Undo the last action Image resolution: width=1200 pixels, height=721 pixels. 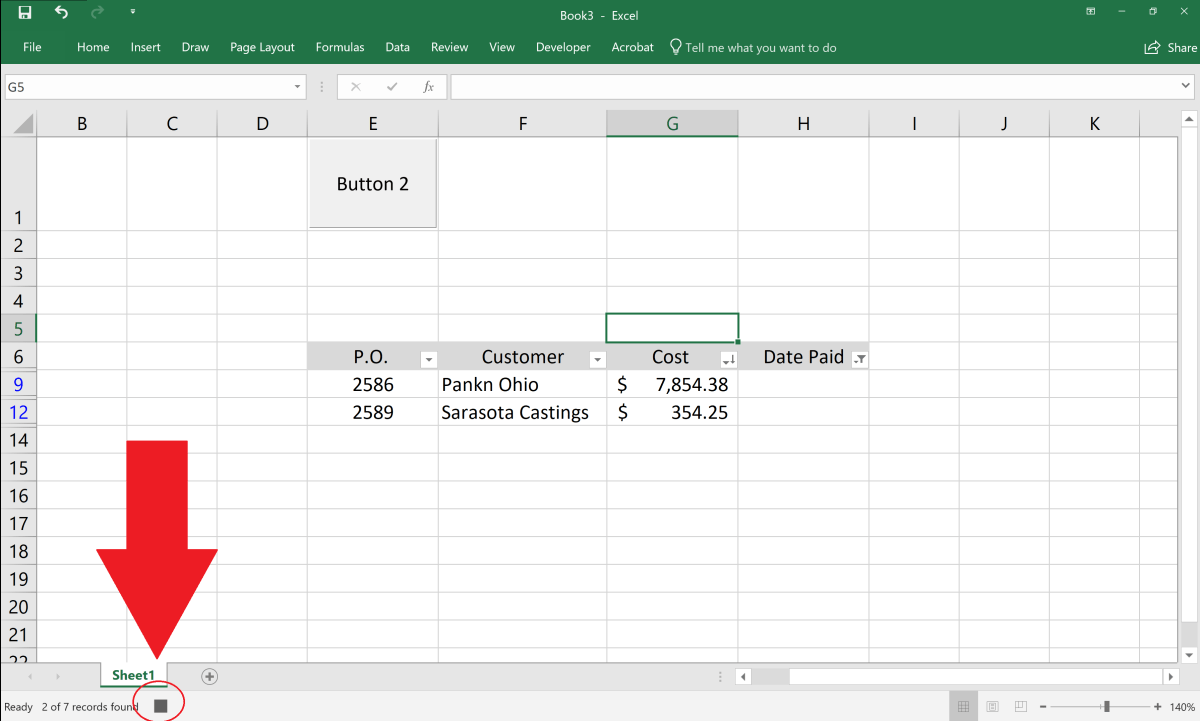(60, 12)
